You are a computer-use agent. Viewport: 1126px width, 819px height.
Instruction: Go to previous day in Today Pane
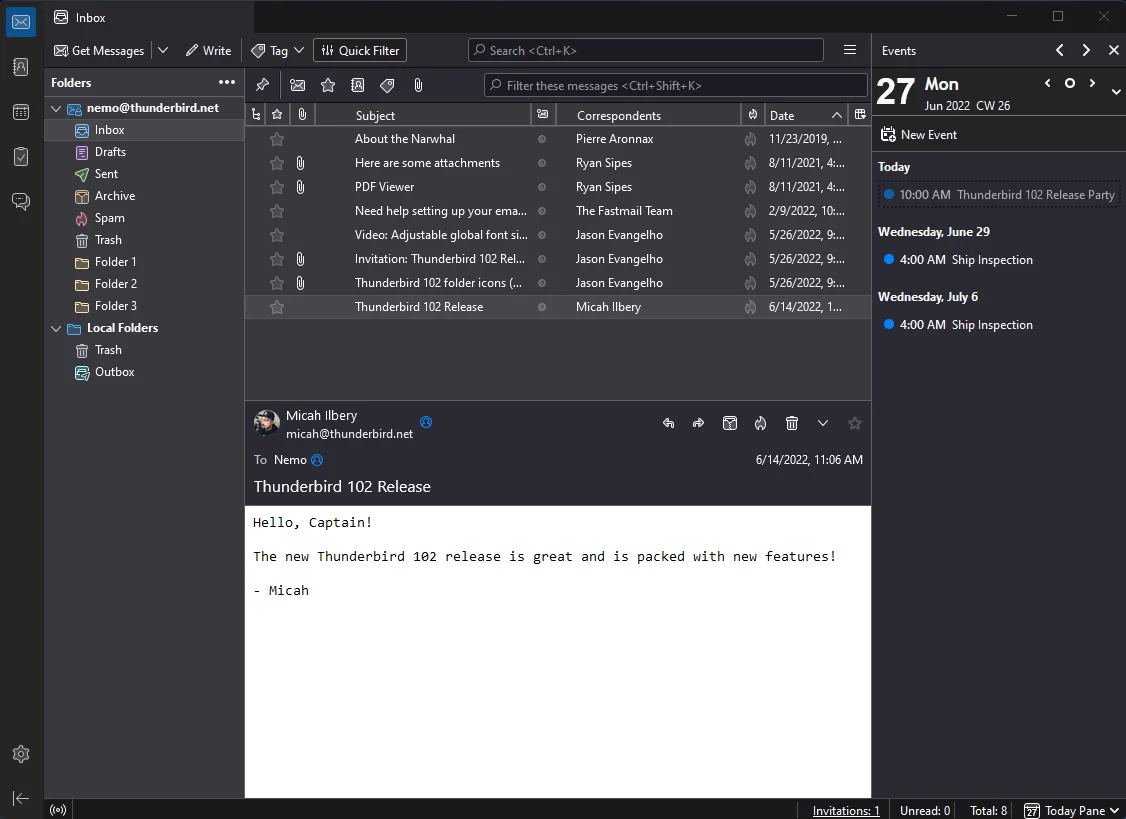pyautogui.click(x=1048, y=83)
